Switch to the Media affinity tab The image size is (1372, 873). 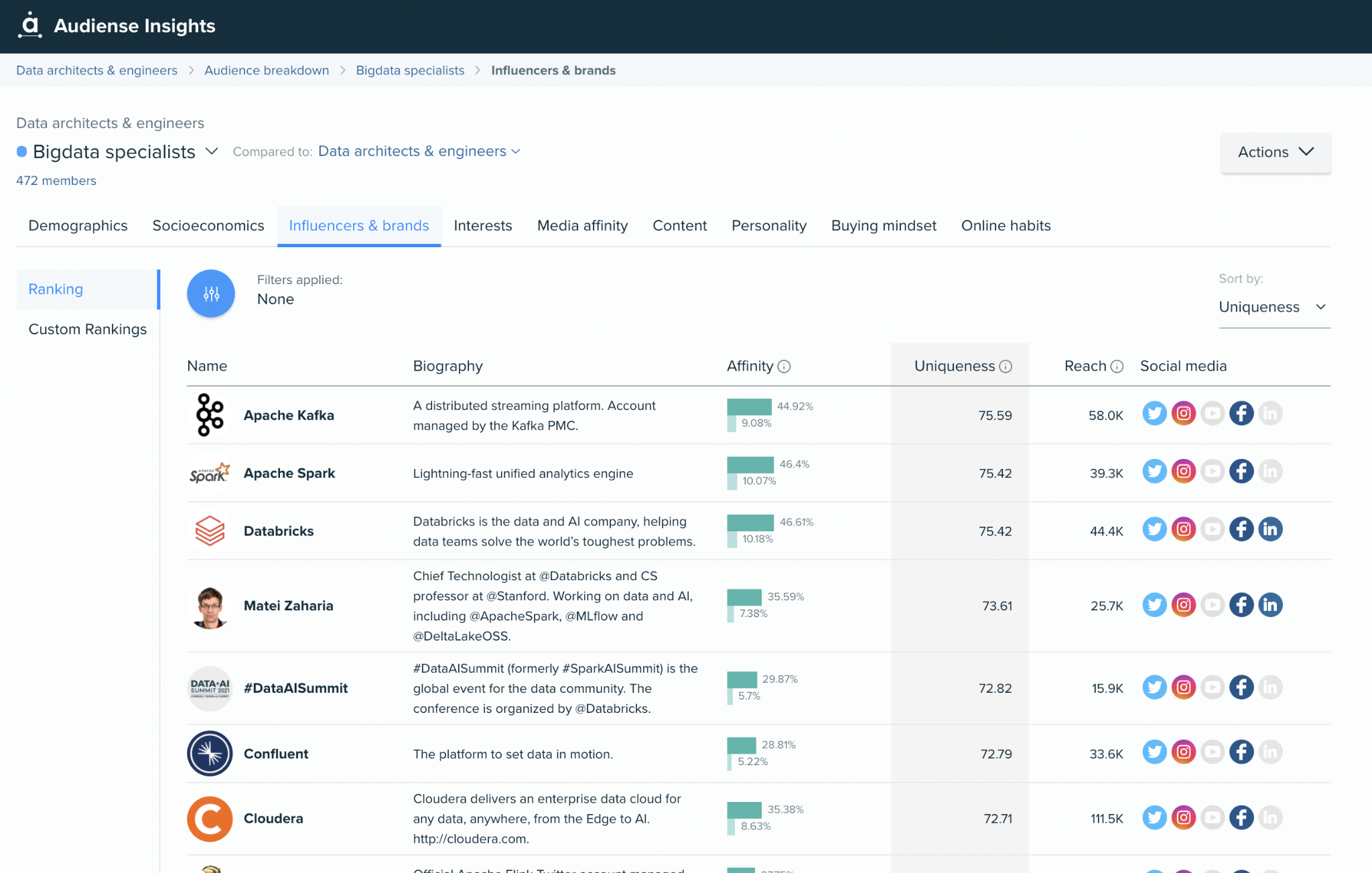582,226
